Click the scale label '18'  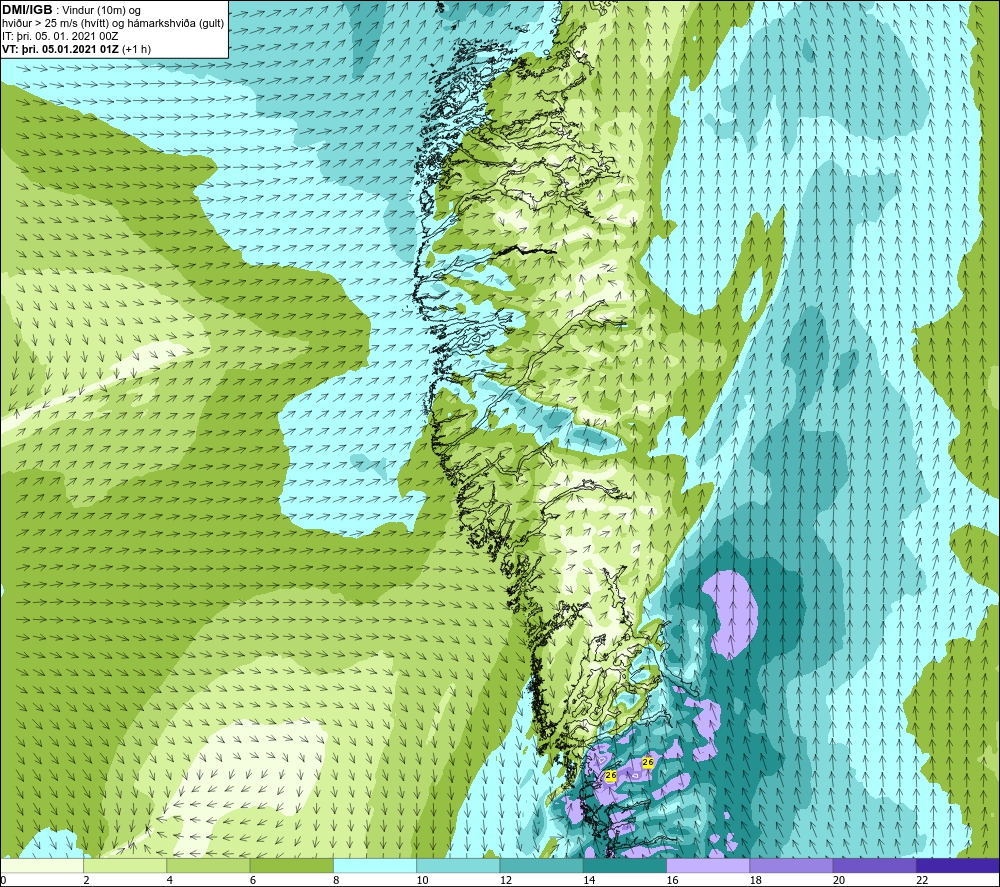click(x=756, y=880)
